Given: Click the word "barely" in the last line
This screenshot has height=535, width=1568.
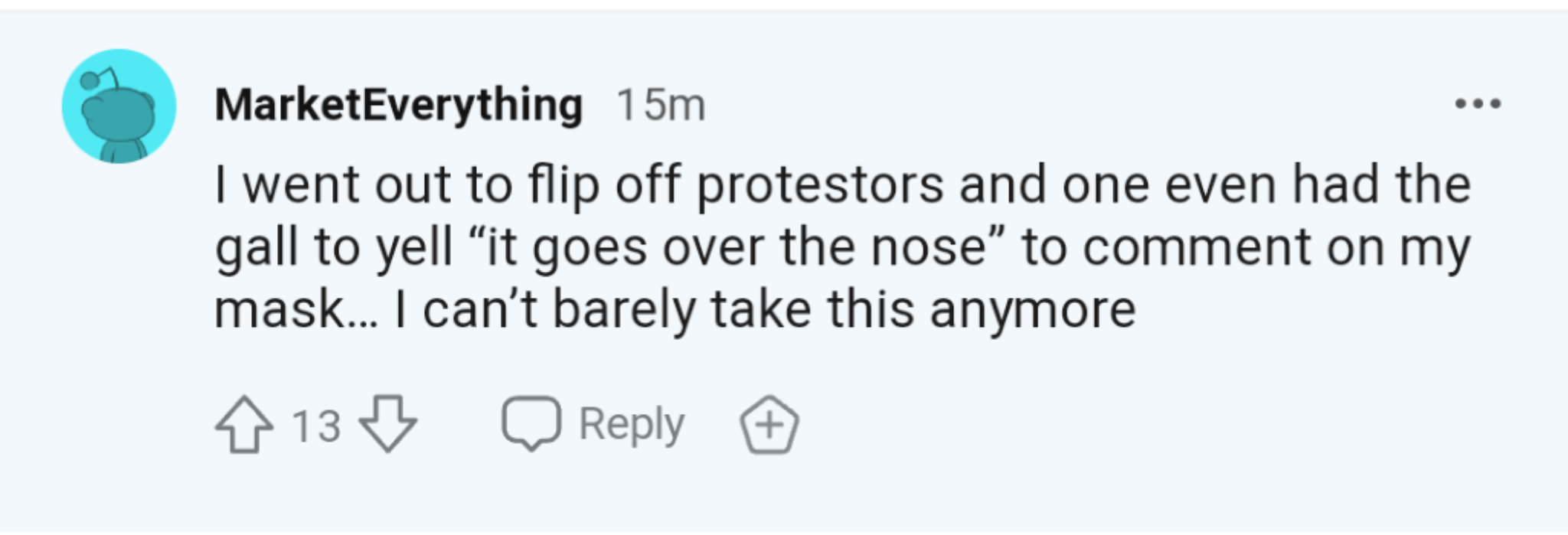Looking at the screenshot, I should [x=623, y=310].
